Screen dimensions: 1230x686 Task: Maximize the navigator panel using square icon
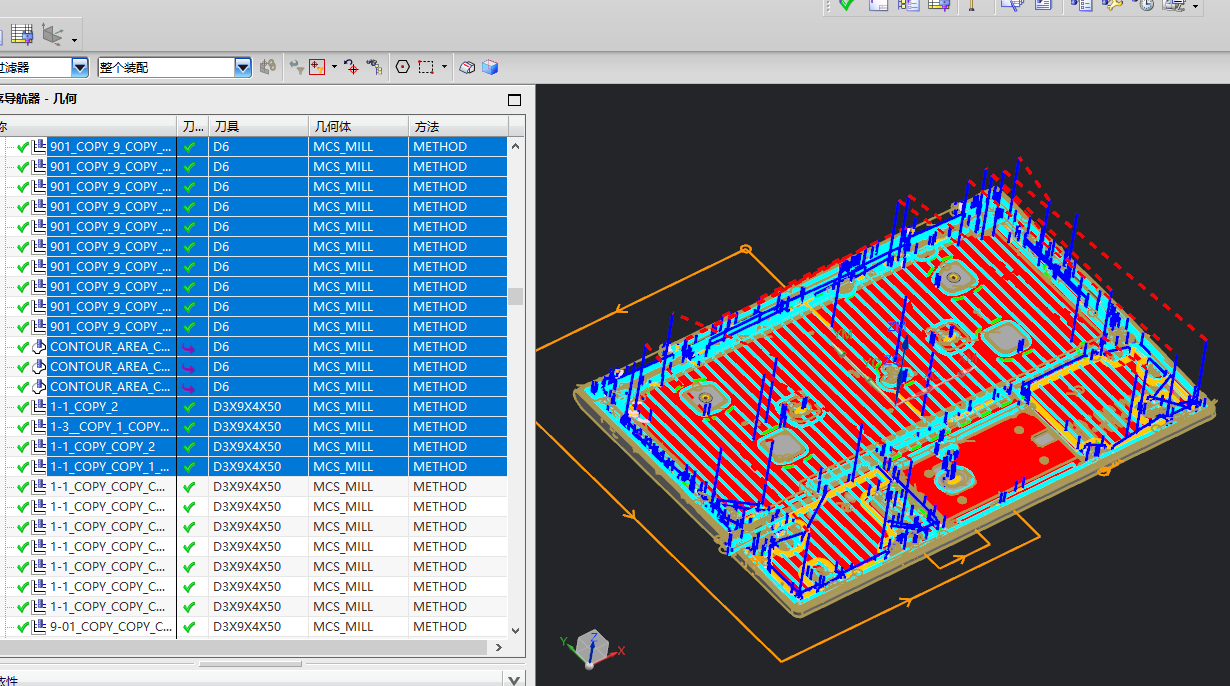[x=515, y=100]
